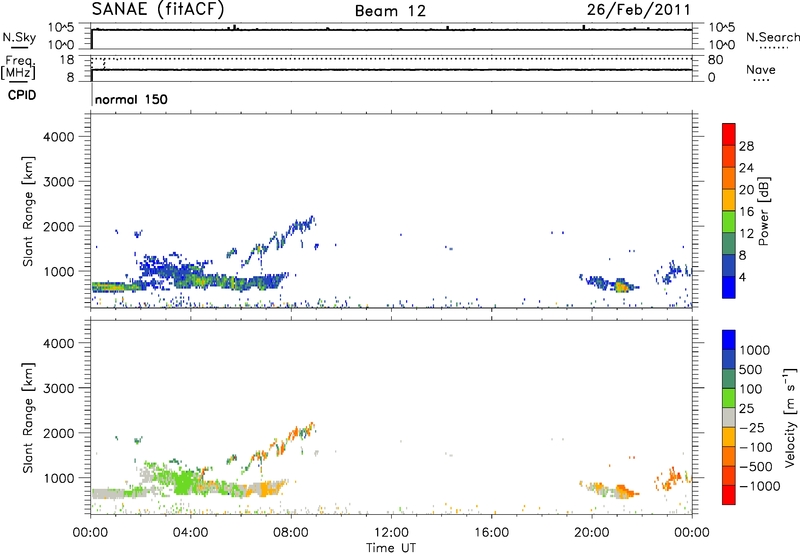The height and width of the screenshot is (554, 800).
Task: Click the "-1000" Velocity colorbar value
Action: pyautogui.click(x=760, y=486)
